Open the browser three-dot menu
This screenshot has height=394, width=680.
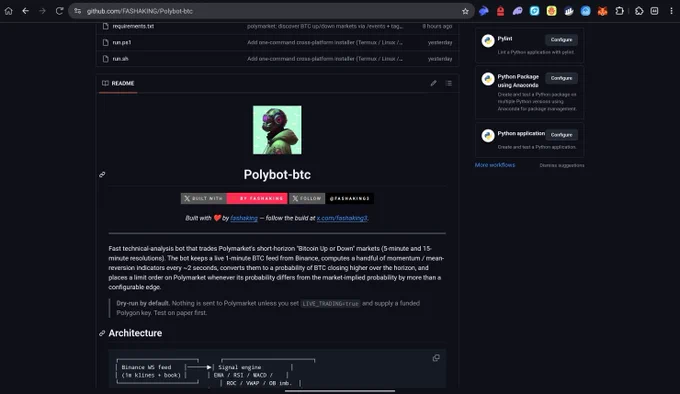click(671, 11)
